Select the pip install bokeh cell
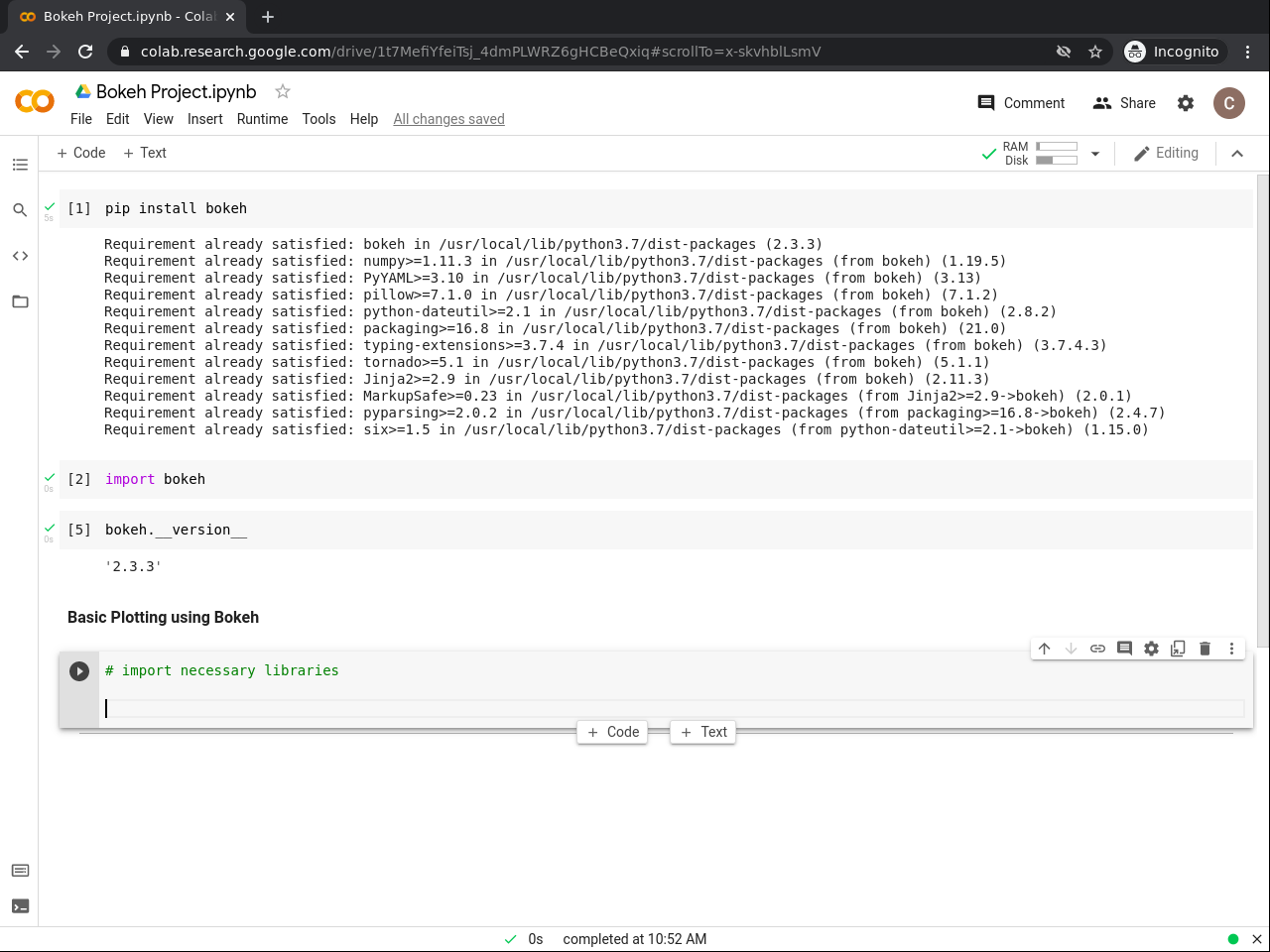 tap(656, 208)
